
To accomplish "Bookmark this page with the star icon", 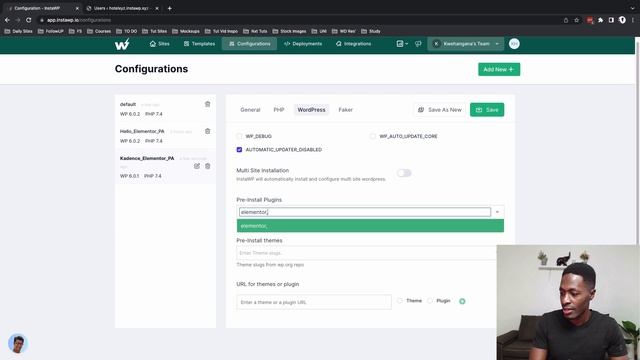I will [576, 20].
